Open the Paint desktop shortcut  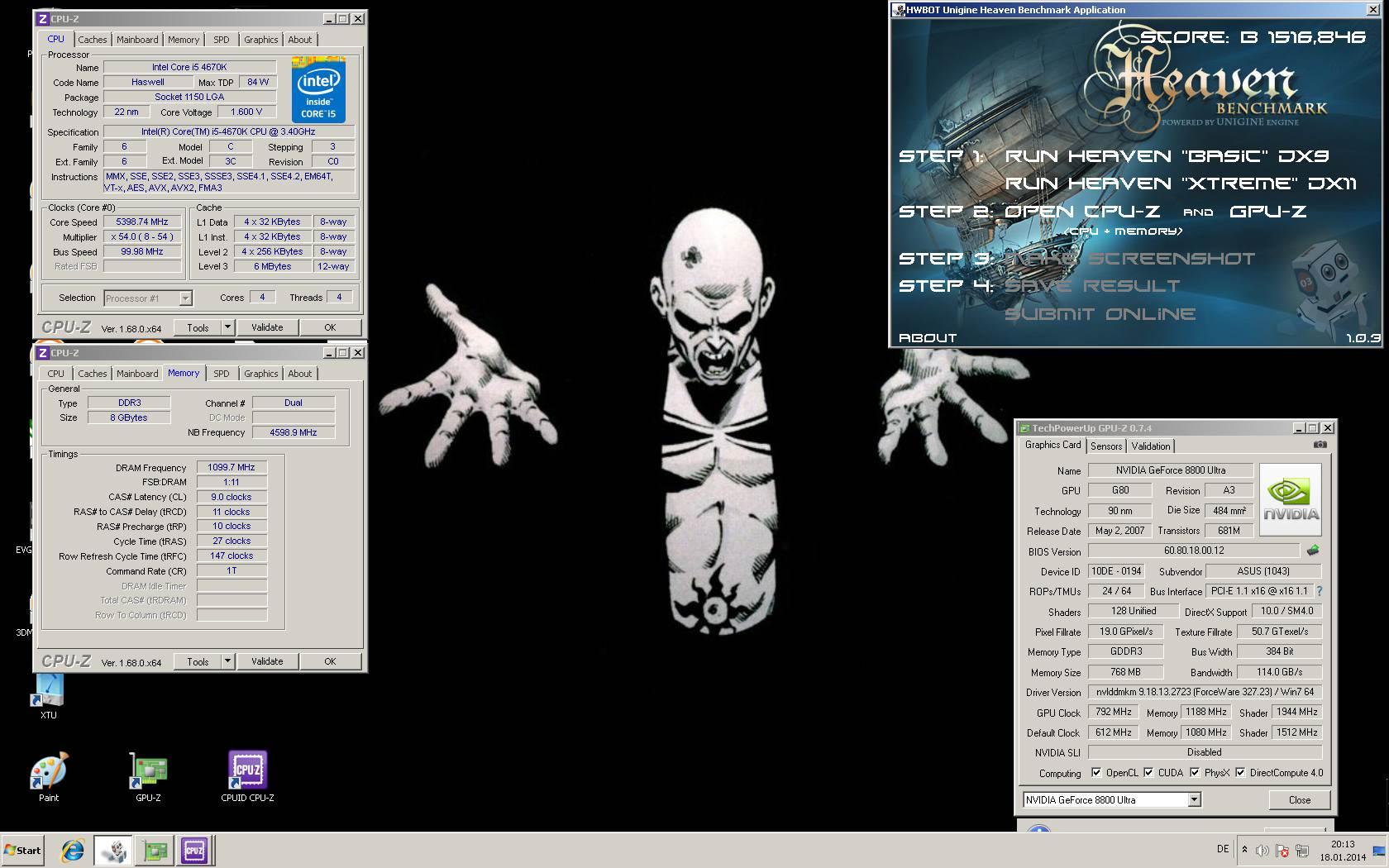[49, 775]
